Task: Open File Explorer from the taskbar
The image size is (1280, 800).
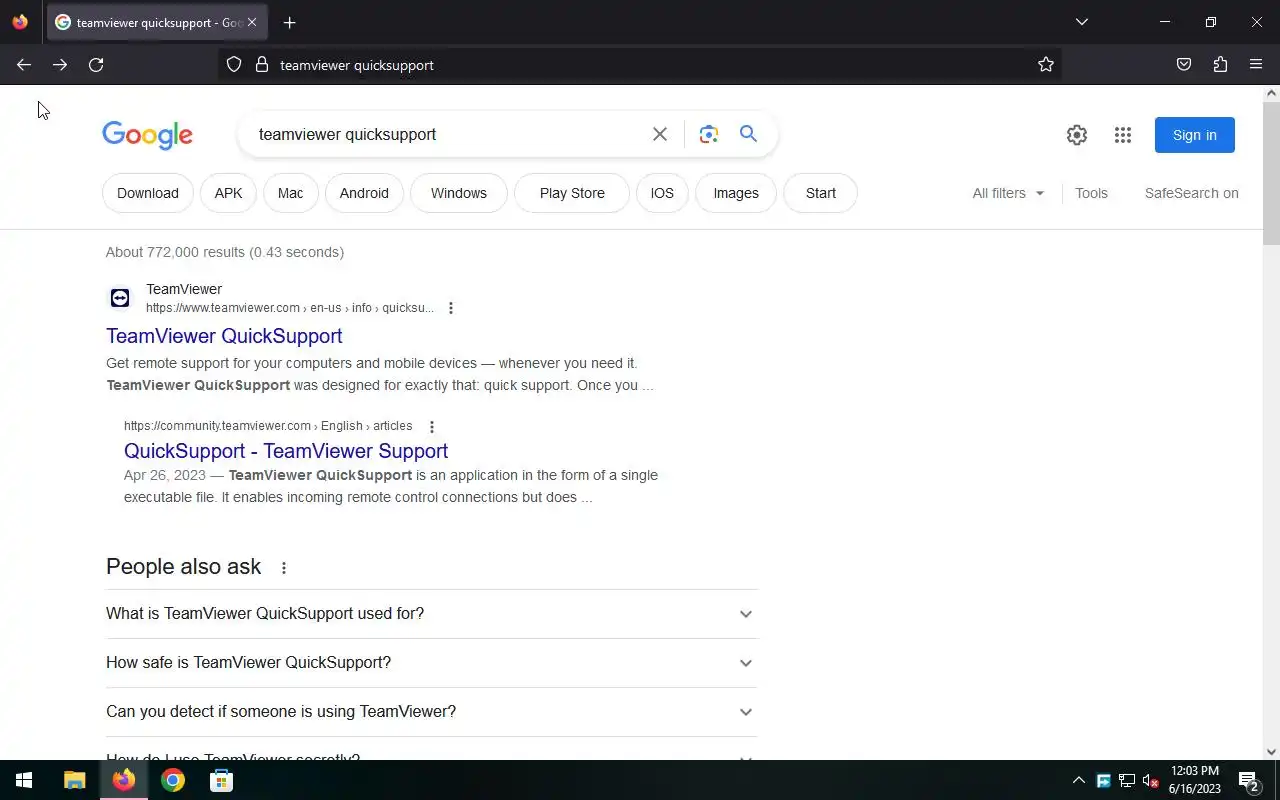Action: (x=75, y=780)
